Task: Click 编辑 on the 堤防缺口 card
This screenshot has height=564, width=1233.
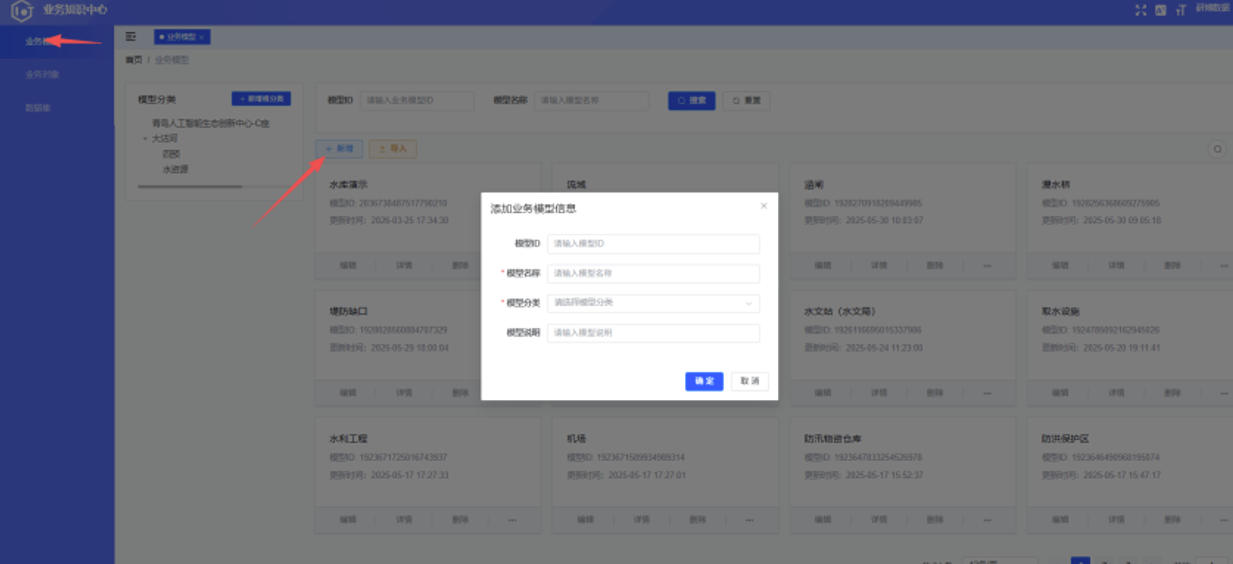Action: pyautogui.click(x=347, y=393)
